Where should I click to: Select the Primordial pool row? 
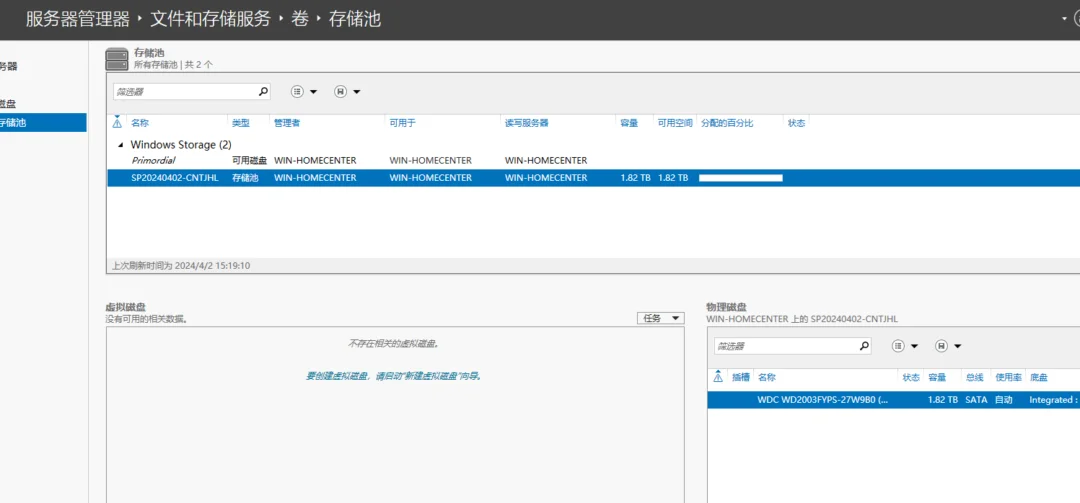coord(592,161)
